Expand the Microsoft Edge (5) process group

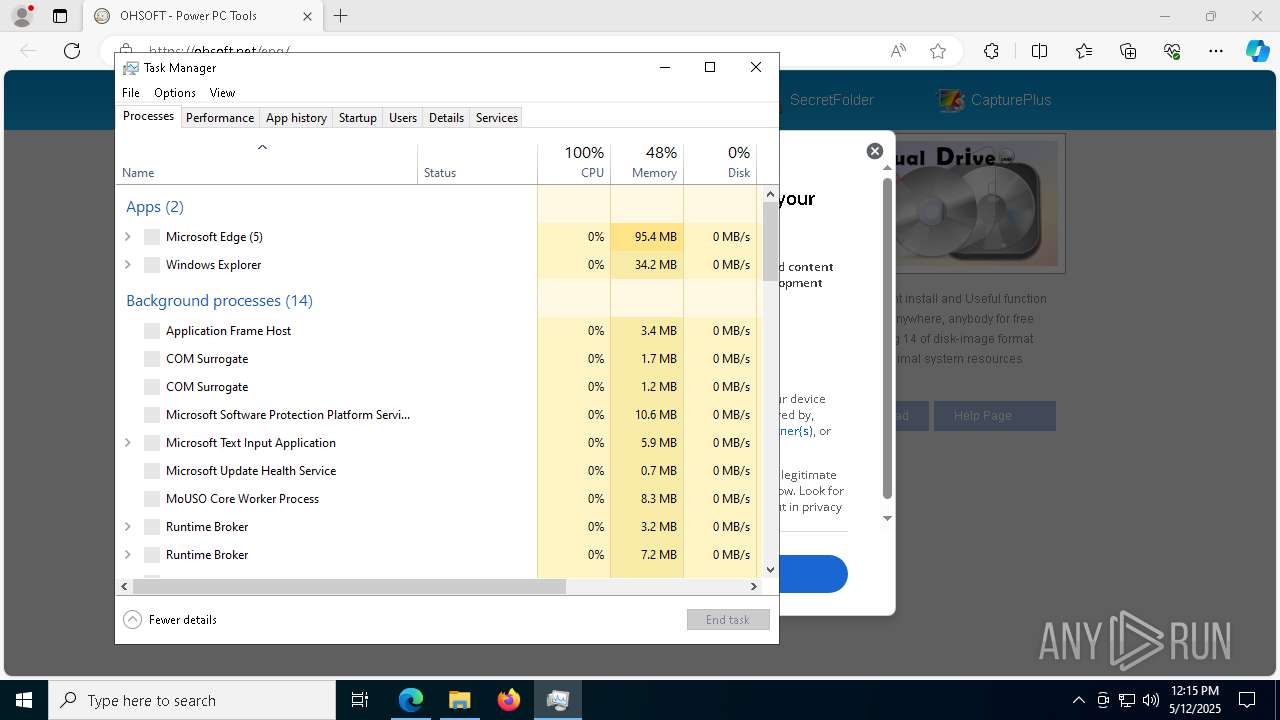pyautogui.click(x=127, y=237)
